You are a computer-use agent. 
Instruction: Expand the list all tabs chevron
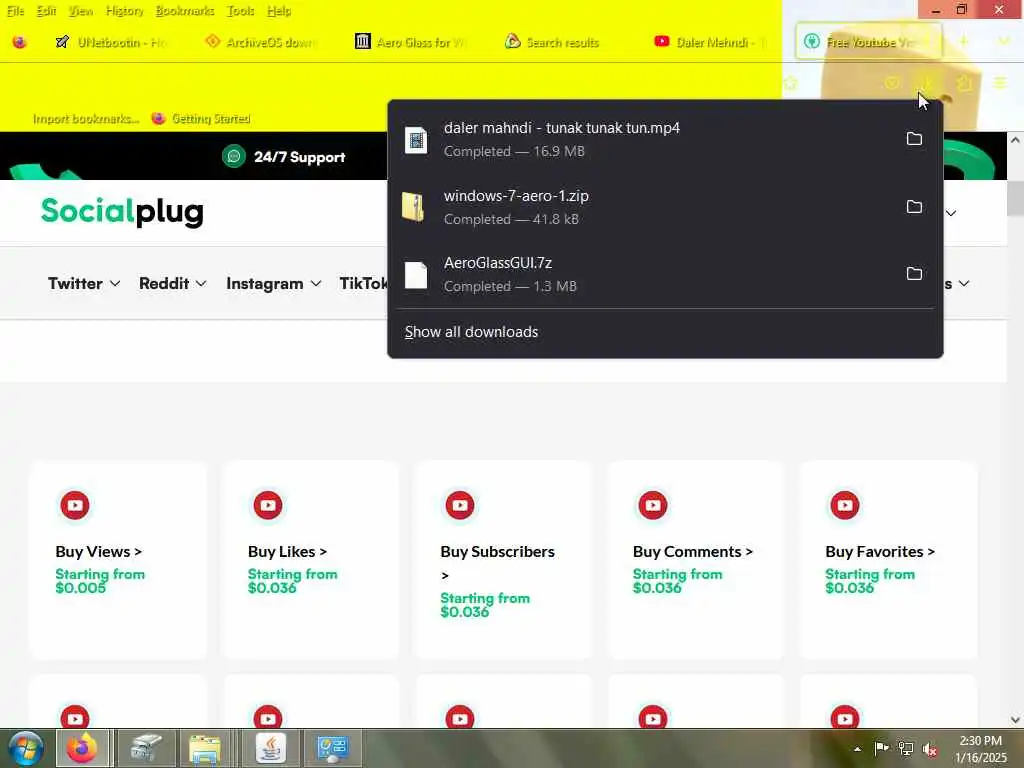[x=1004, y=42]
